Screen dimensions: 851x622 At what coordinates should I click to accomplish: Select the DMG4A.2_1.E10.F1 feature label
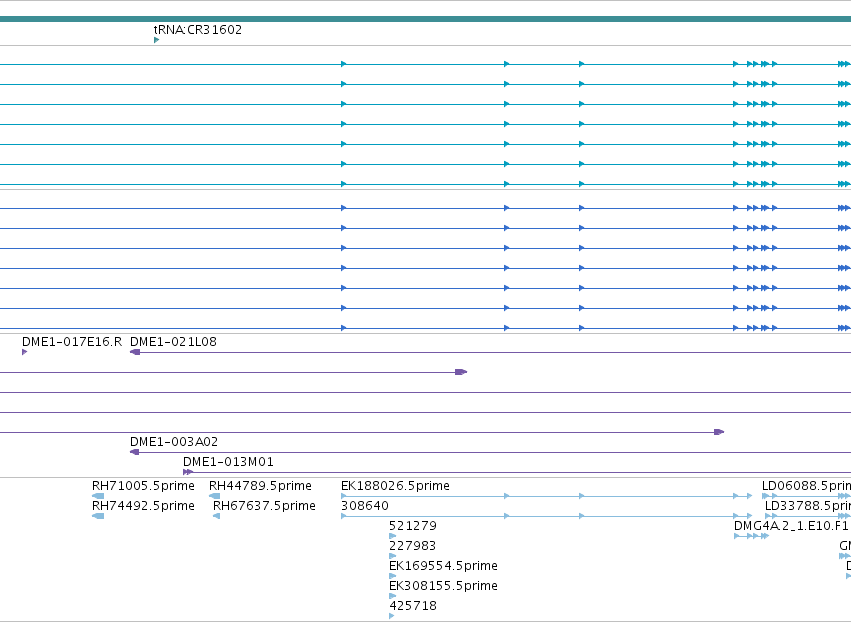point(791,525)
